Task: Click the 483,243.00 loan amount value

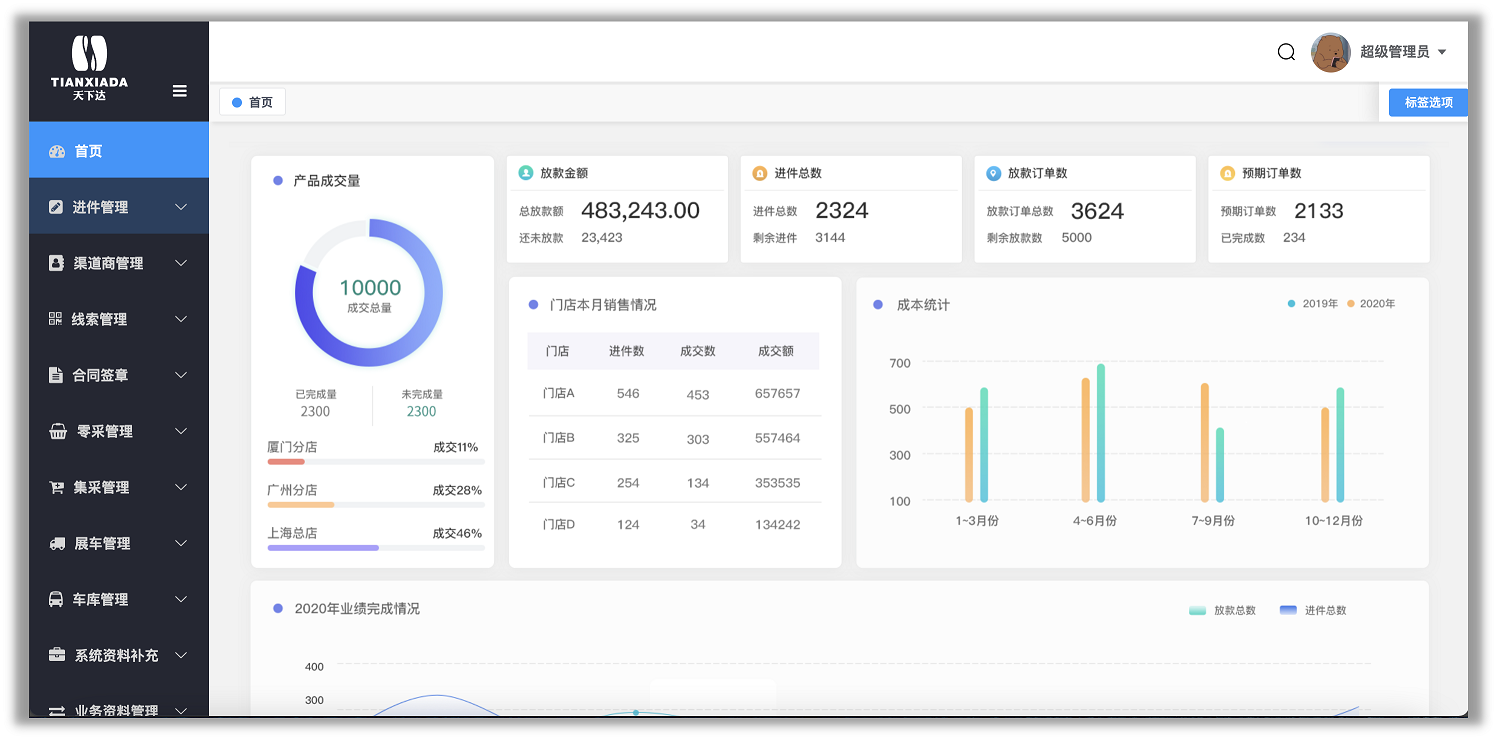Action: pyautogui.click(x=640, y=210)
